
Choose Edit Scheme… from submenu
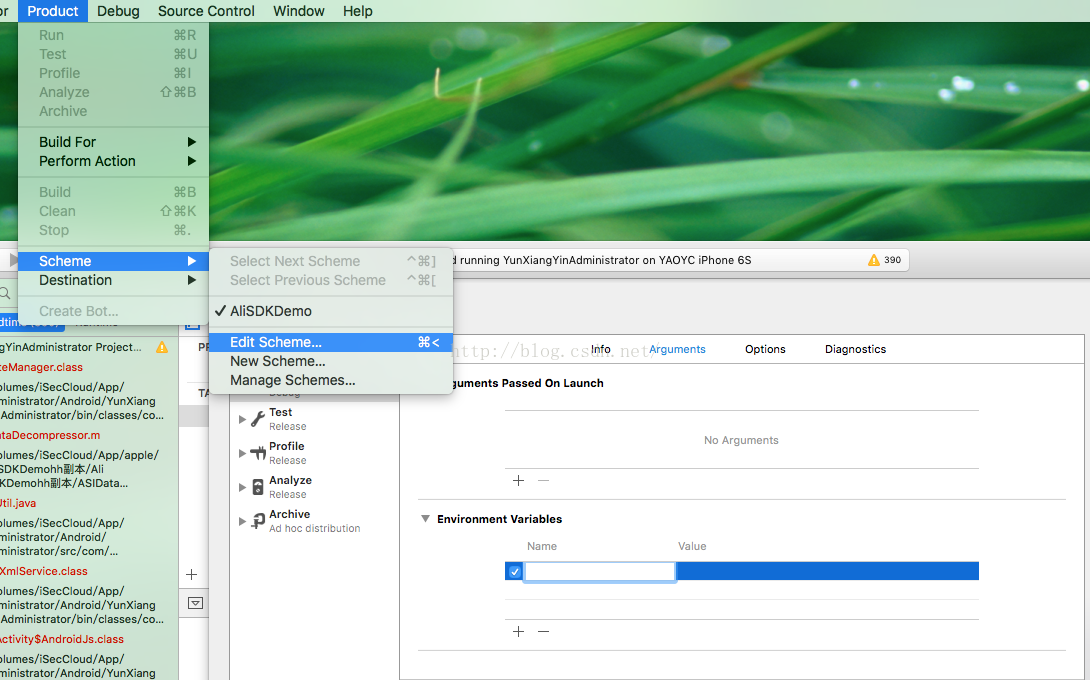coord(331,342)
